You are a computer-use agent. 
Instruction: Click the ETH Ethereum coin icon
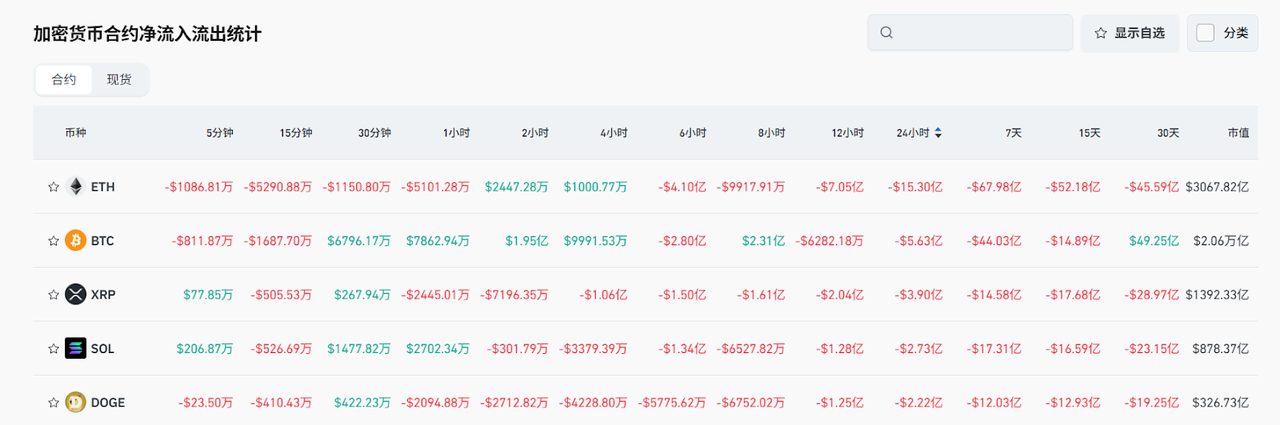click(x=76, y=187)
